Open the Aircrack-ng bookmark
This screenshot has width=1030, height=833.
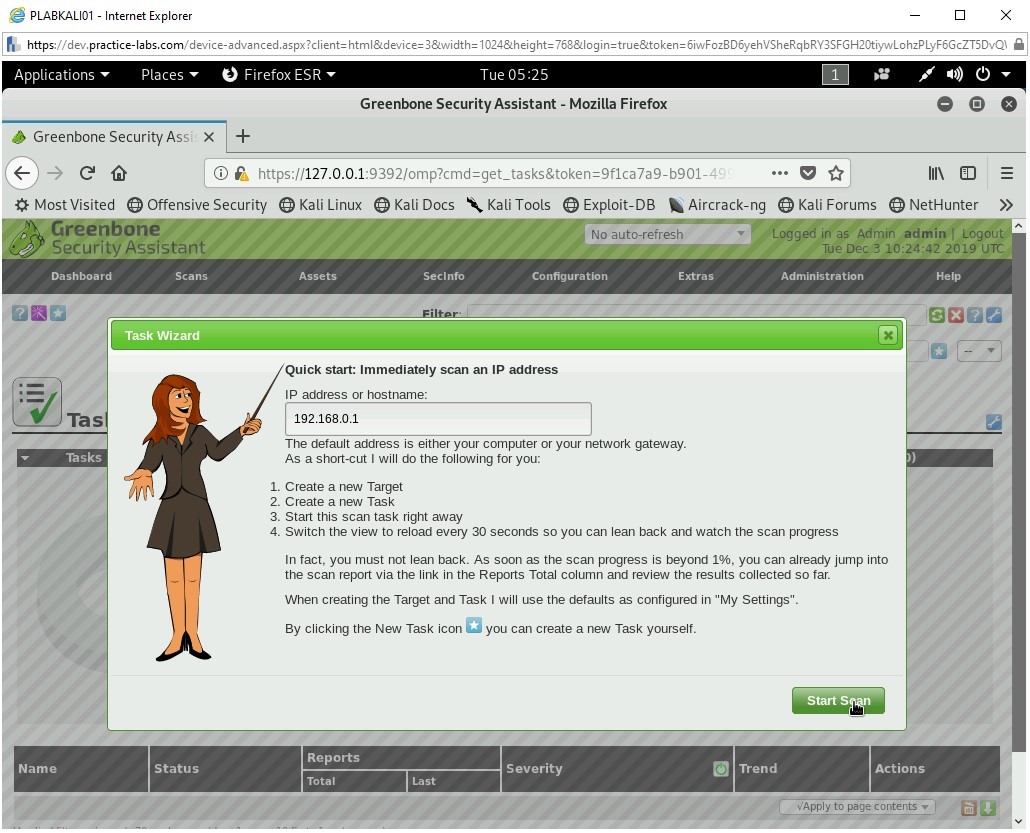pyautogui.click(x=717, y=205)
